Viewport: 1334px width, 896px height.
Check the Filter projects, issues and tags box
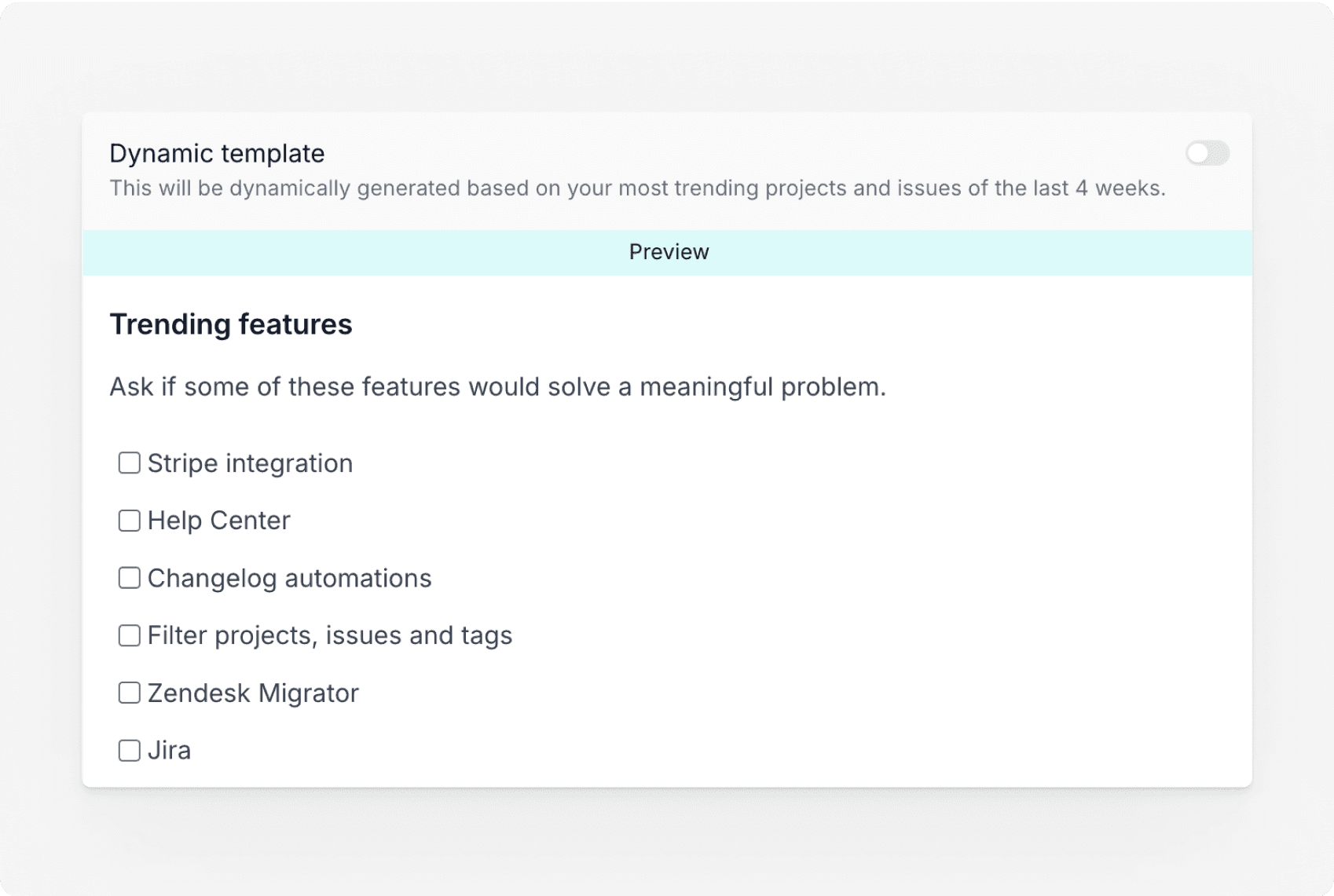tap(129, 635)
